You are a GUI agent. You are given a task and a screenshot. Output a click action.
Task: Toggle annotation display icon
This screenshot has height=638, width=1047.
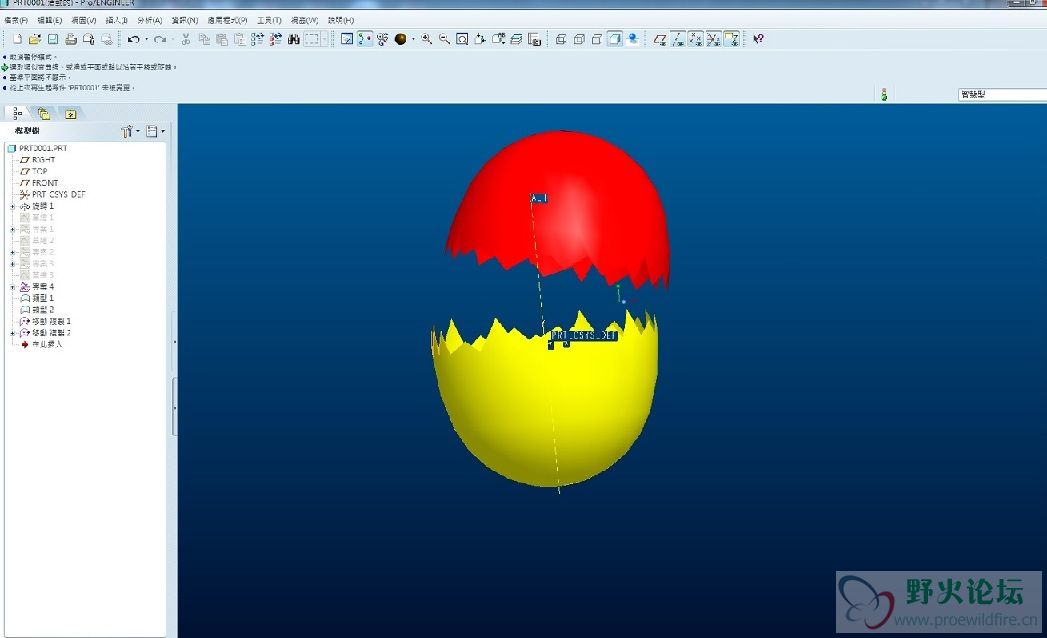732,39
